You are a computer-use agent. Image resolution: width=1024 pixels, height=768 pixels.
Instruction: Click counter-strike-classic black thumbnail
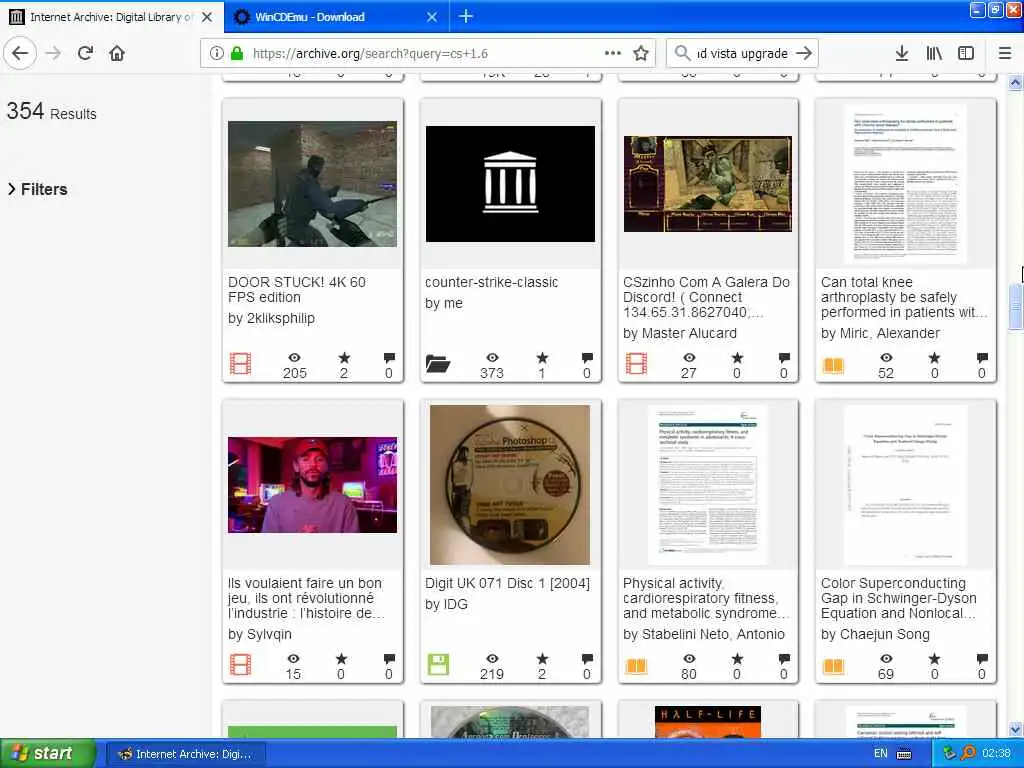click(510, 184)
